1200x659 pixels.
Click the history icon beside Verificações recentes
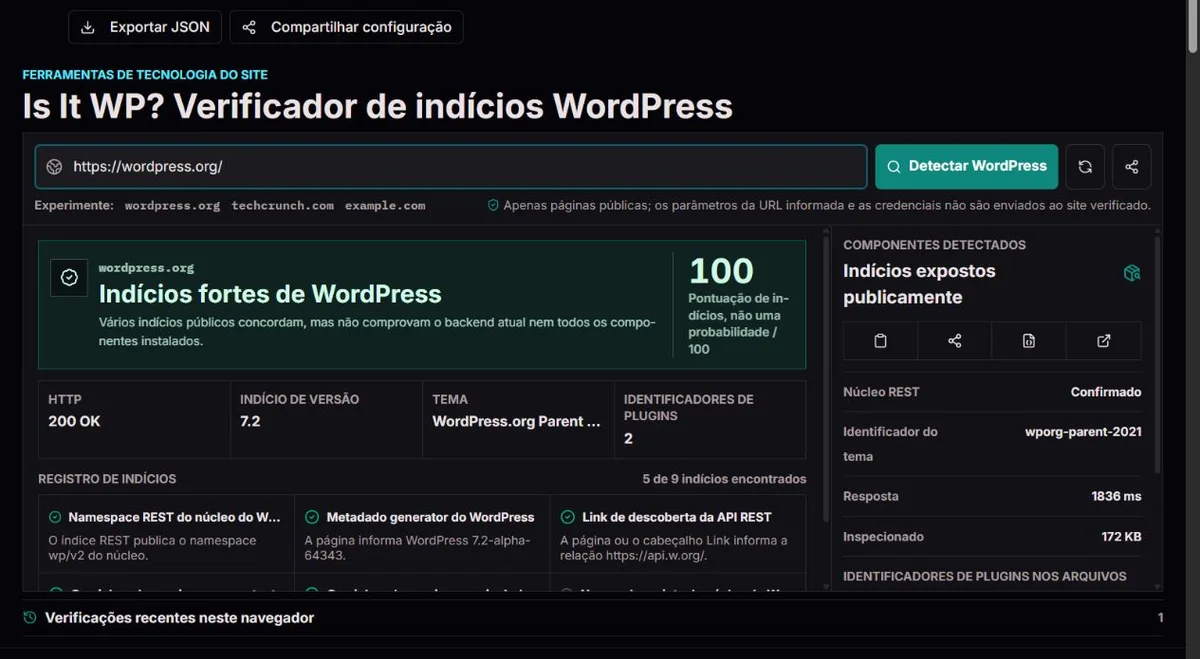point(30,618)
